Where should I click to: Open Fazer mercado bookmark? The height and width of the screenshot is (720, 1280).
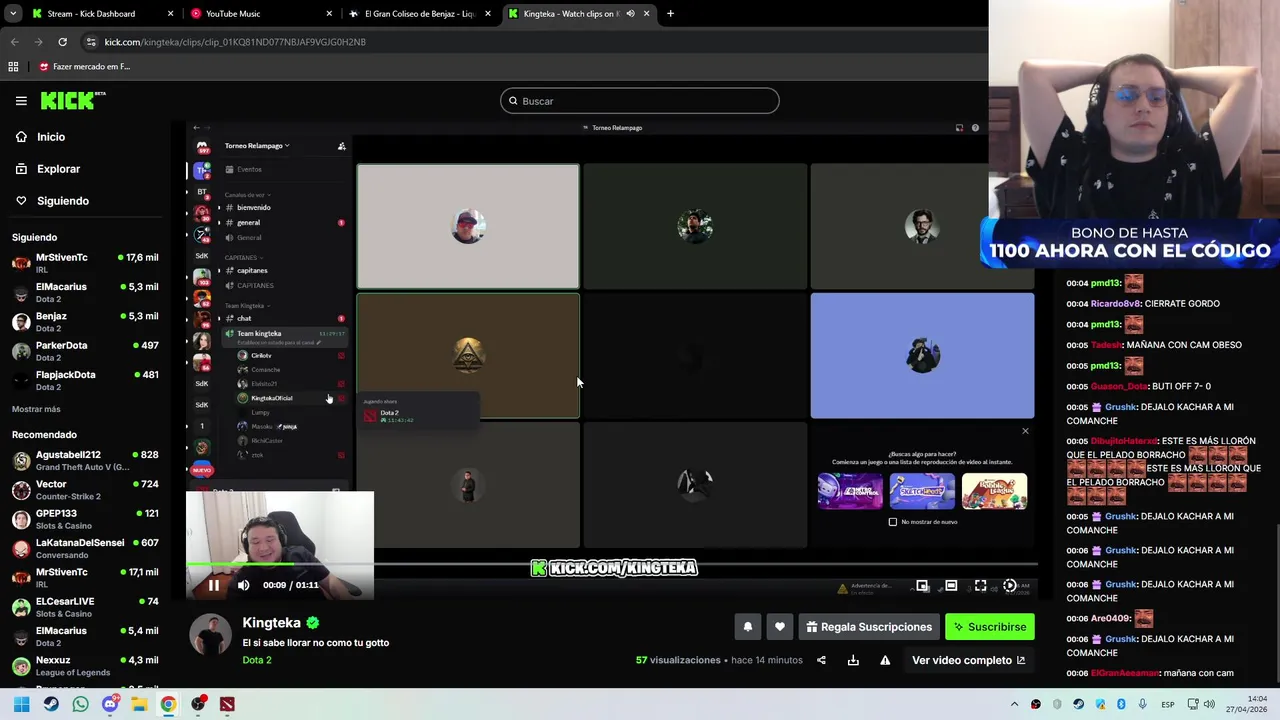point(84,67)
